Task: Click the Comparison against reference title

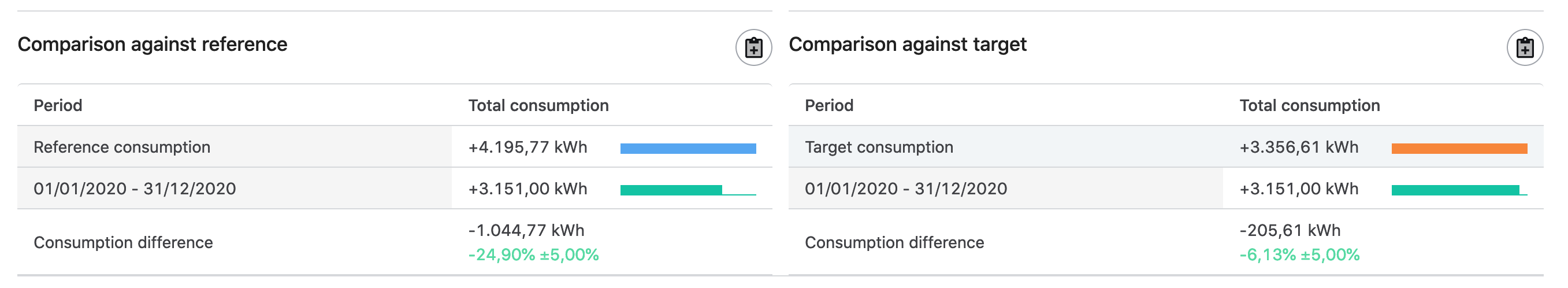Action: (152, 45)
